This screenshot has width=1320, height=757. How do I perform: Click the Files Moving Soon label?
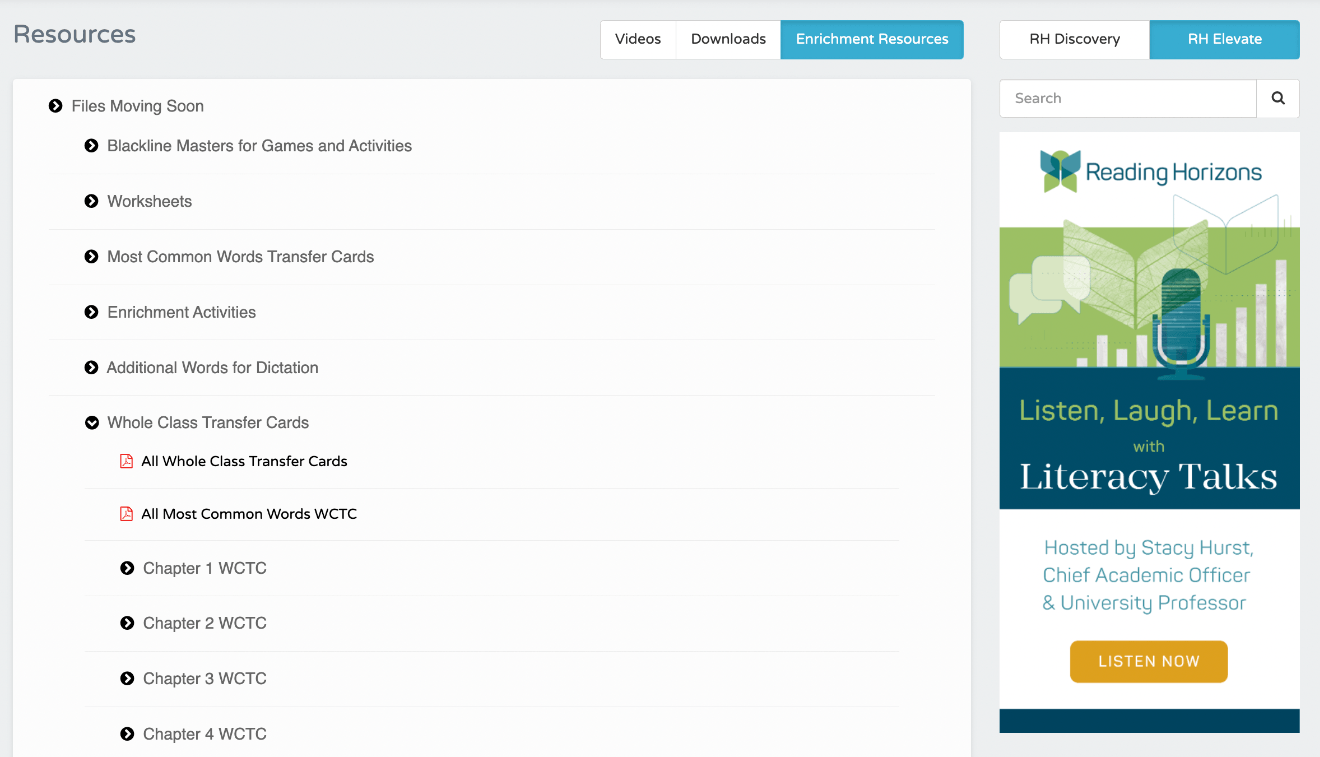click(138, 106)
